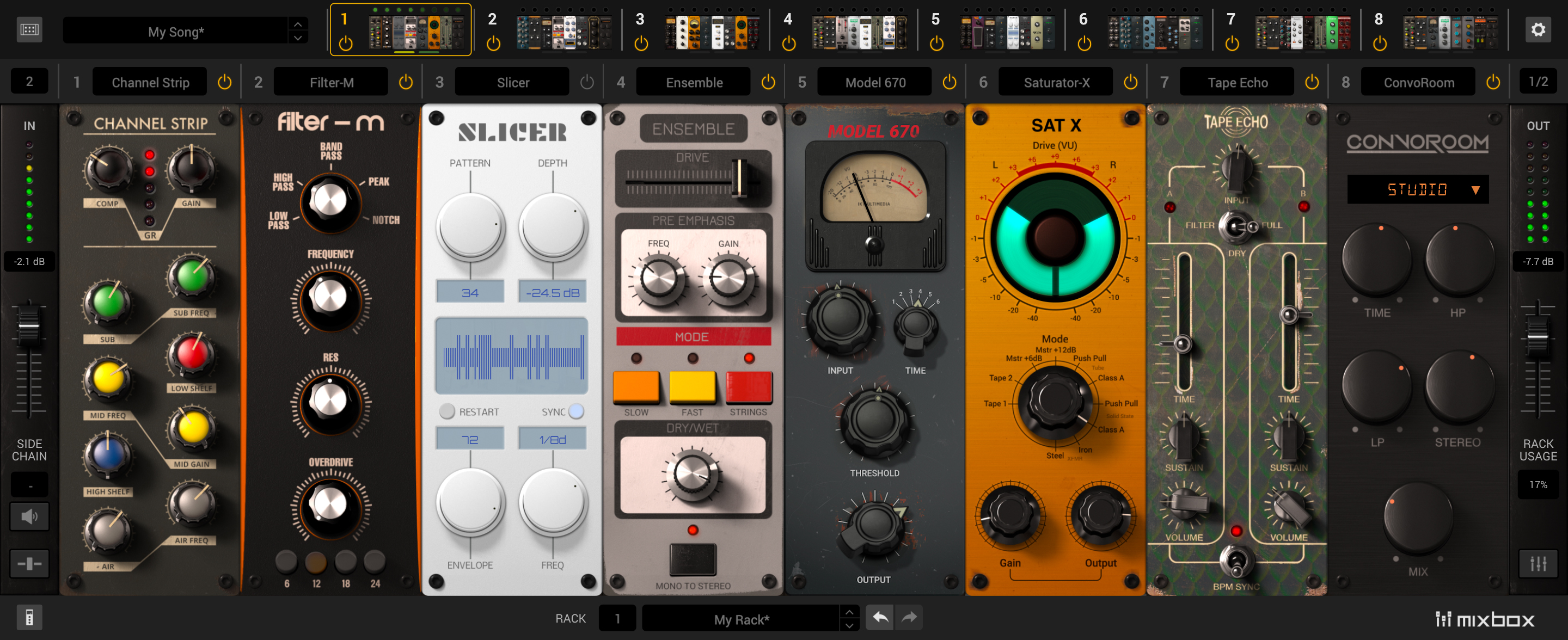Open page 1/2 selector top-right
This screenshot has height=640, width=1568.
(1538, 81)
